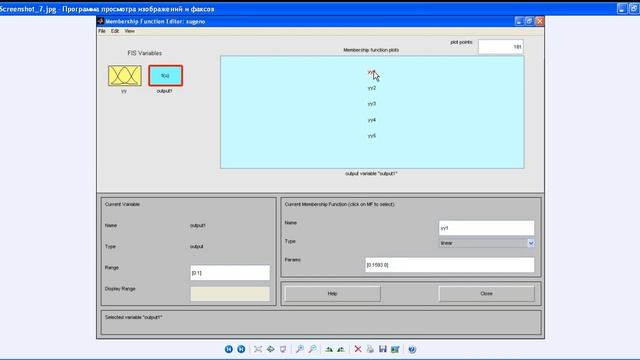Open viewer help question mark icon
640x360 pixels.
pyautogui.click(x=412, y=349)
